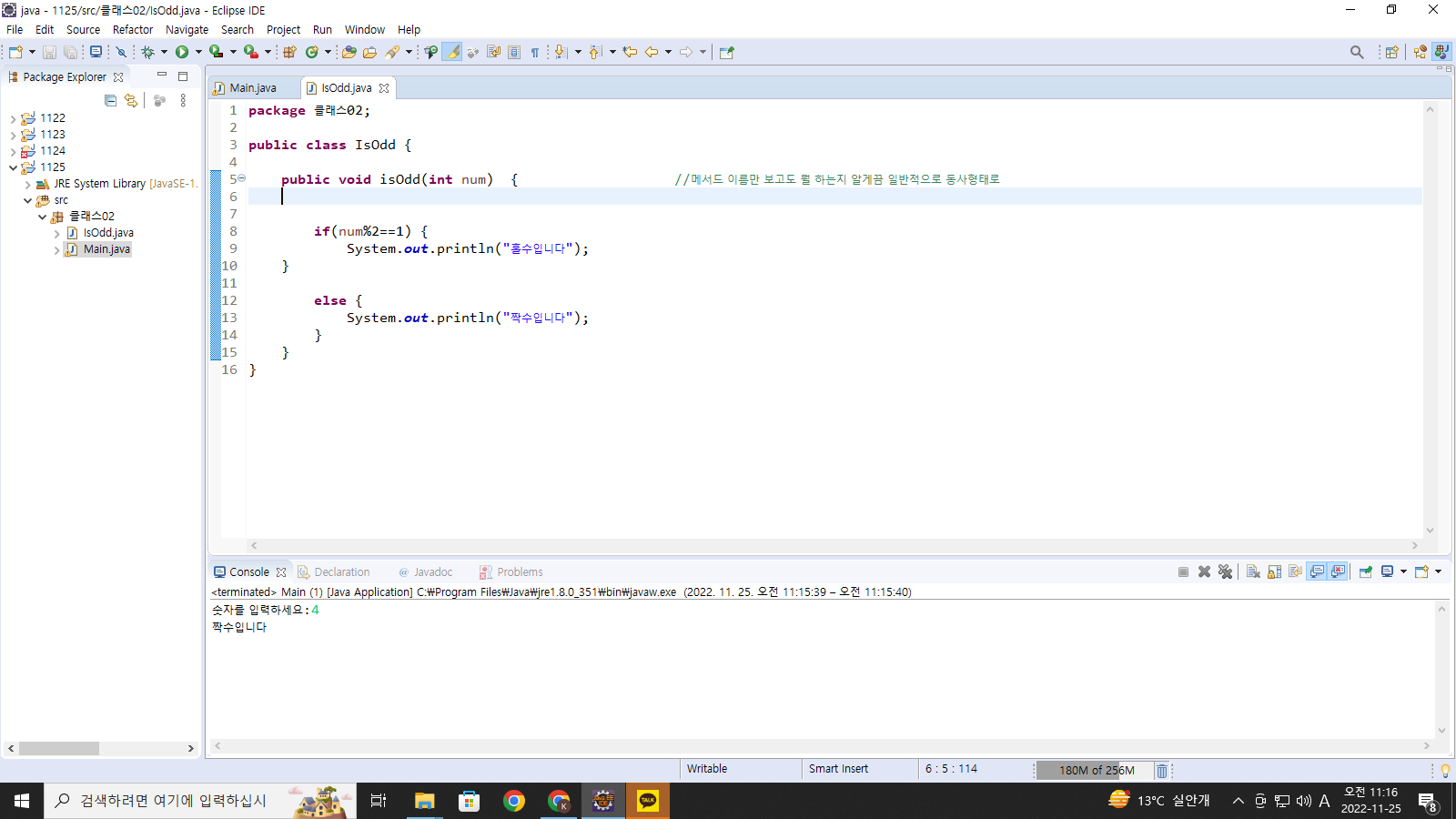Click the Pin Editor icon
1456x819 pixels.
726,52
